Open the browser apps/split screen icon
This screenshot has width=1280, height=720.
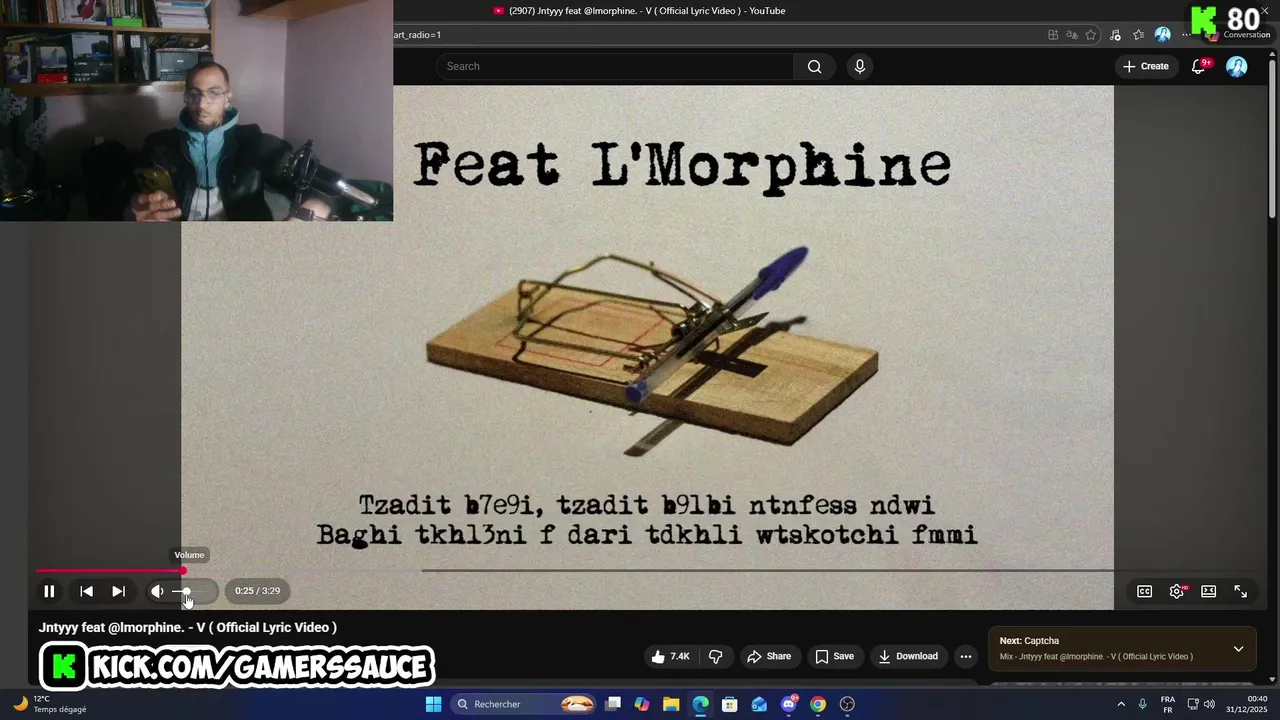(x=1053, y=35)
